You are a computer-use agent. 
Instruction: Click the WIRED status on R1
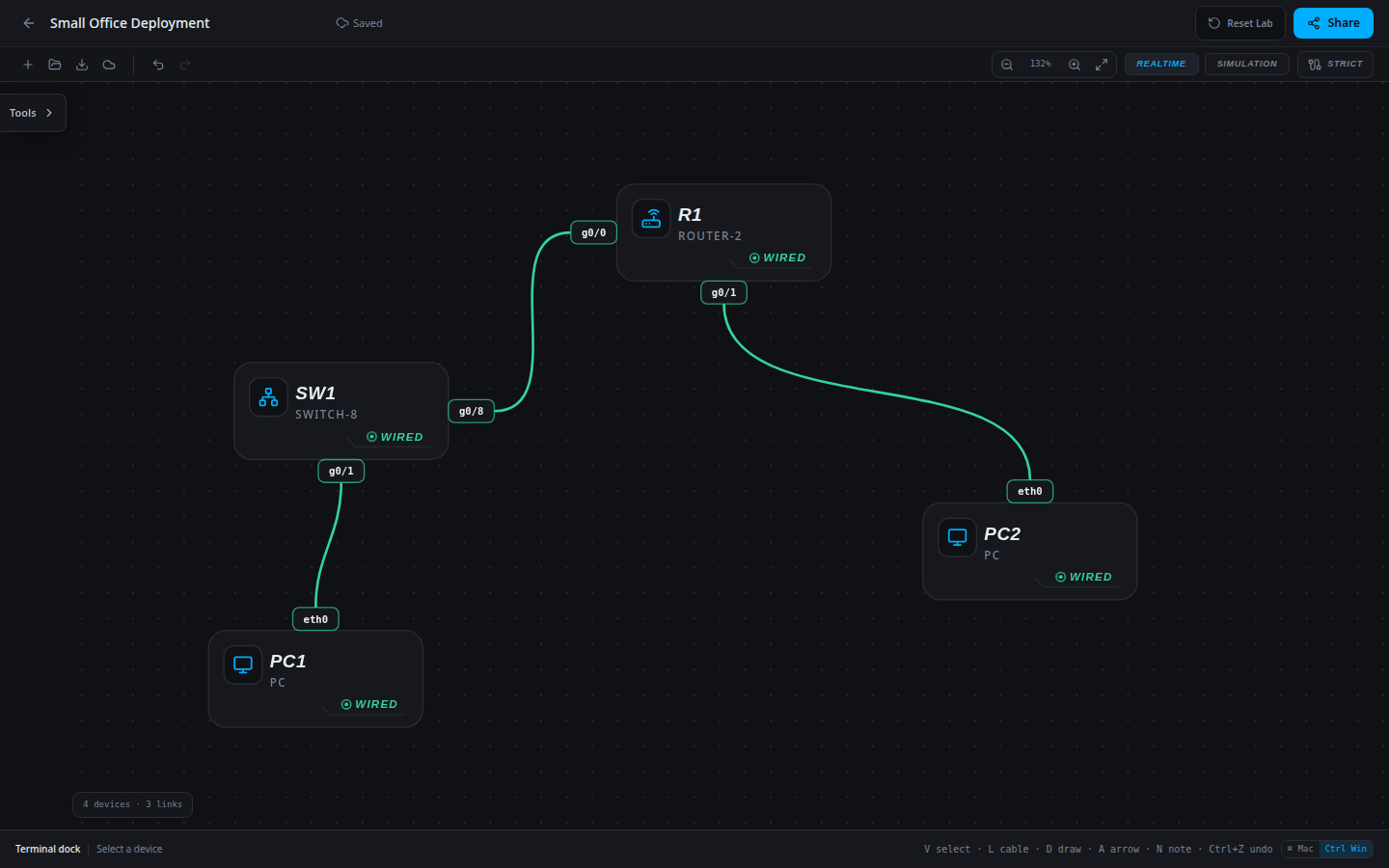pyautogui.click(x=777, y=258)
